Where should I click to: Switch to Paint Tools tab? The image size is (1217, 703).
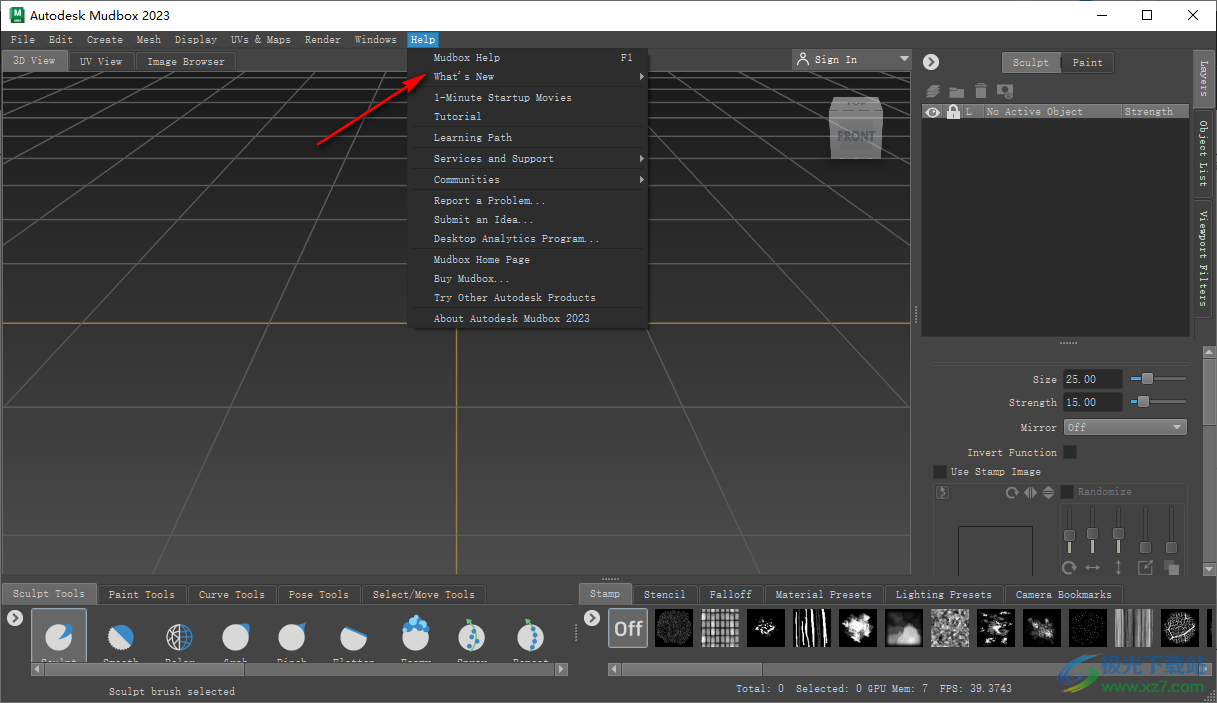(141, 594)
